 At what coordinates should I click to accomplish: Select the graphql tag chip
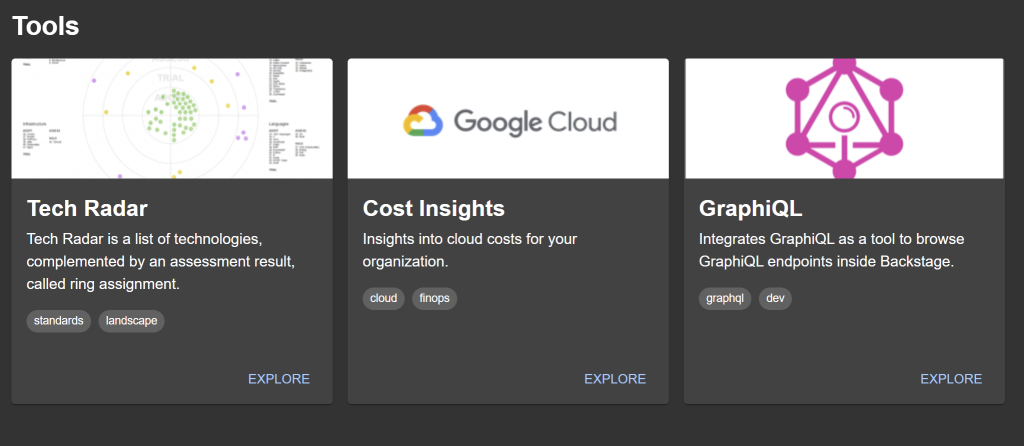[725, 298]
